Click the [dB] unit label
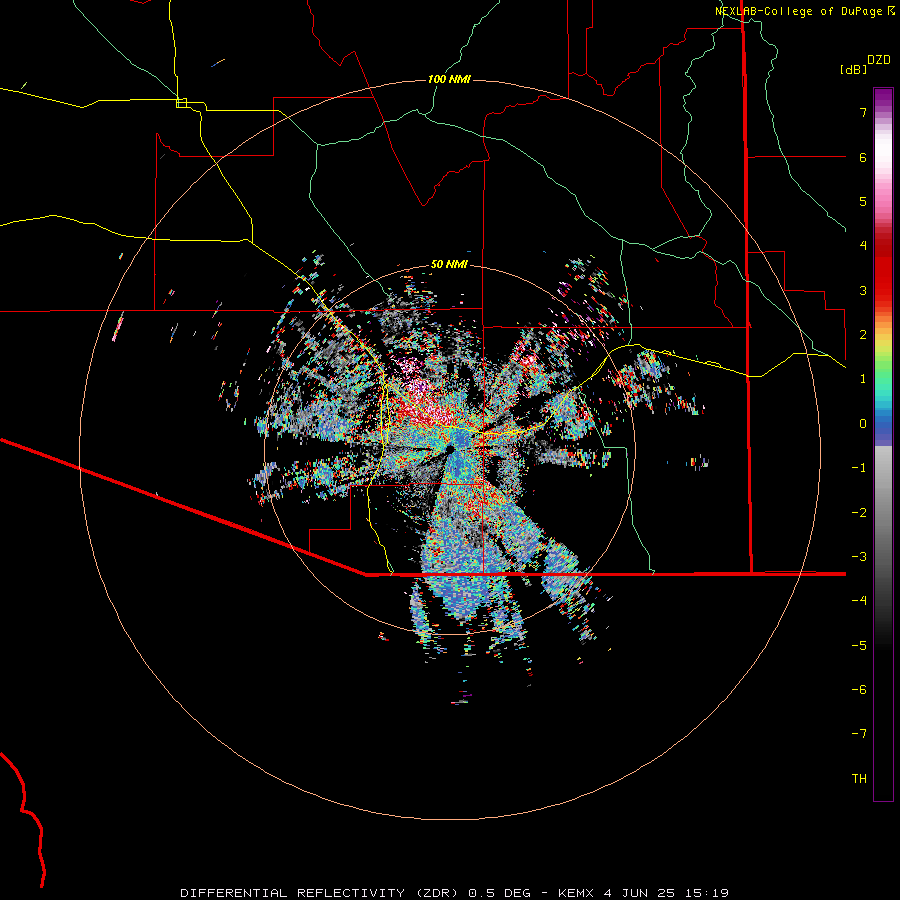Viewport: 900px width, 900px height. tap(853, 69)
